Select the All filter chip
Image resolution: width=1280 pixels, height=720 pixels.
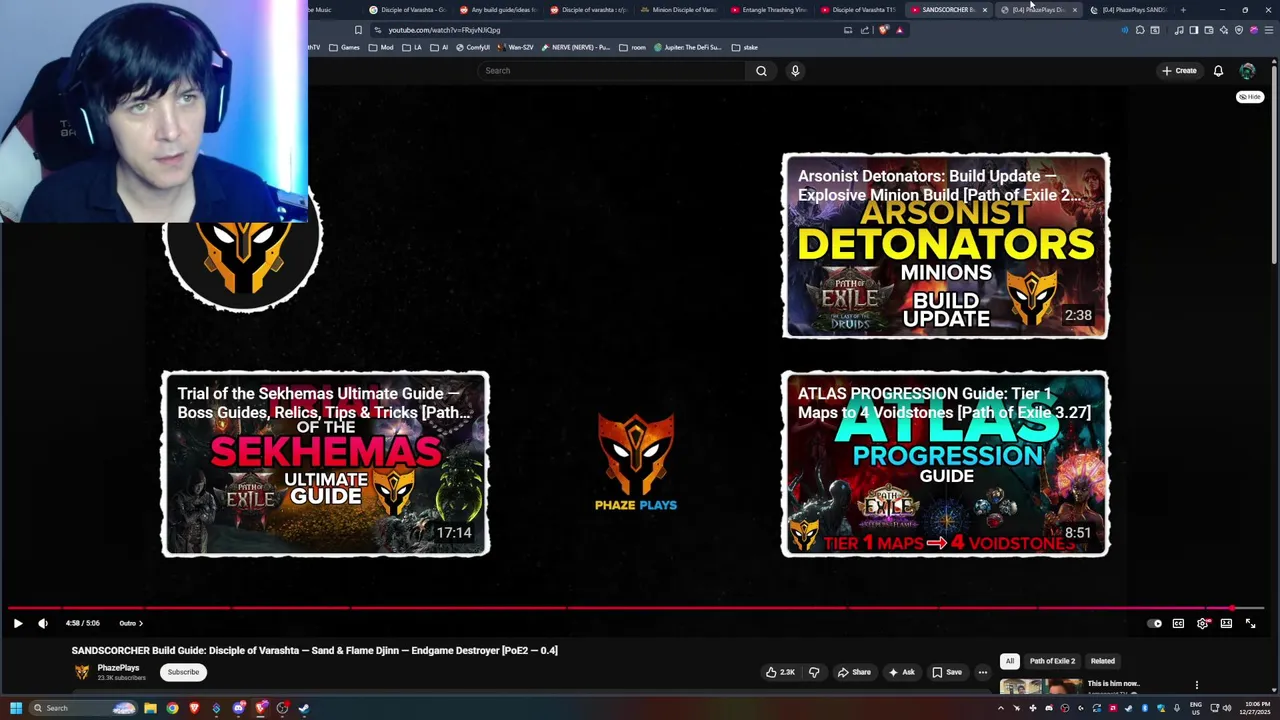[x=1010, y=661]
